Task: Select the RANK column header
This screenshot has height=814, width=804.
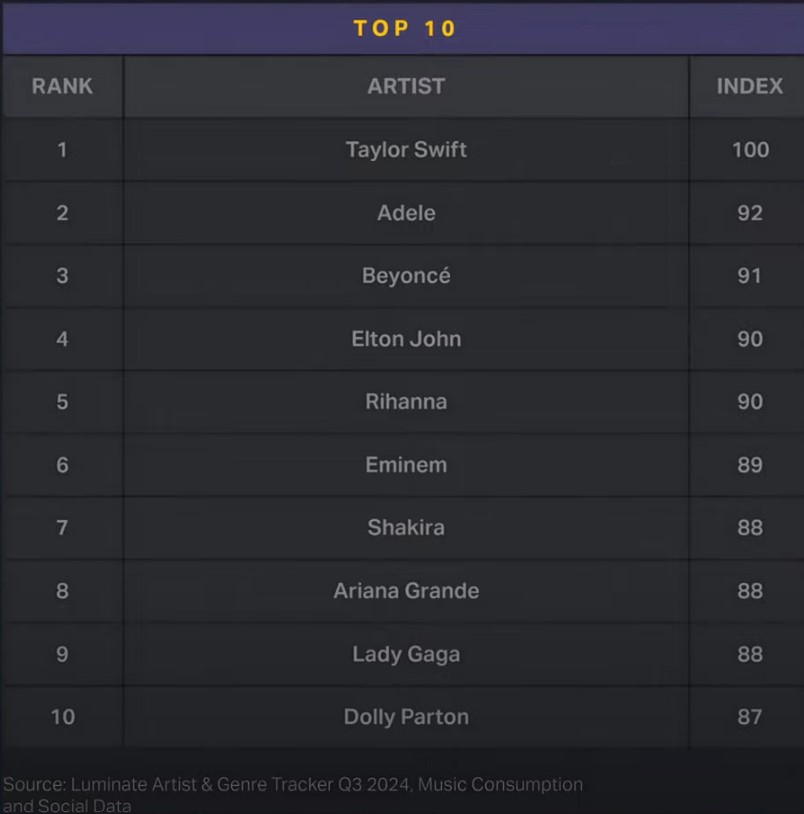Action: pyautogui.click(x=62, y=86)
